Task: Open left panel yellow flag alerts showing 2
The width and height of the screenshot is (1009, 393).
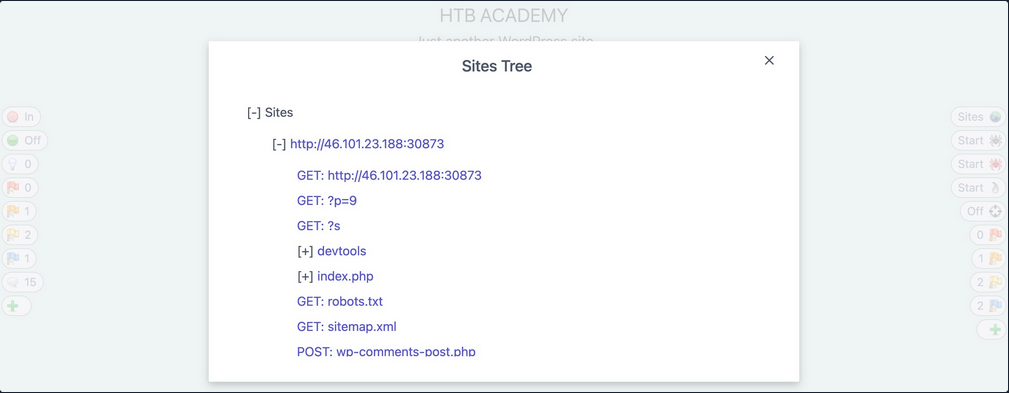Action: 20,235
